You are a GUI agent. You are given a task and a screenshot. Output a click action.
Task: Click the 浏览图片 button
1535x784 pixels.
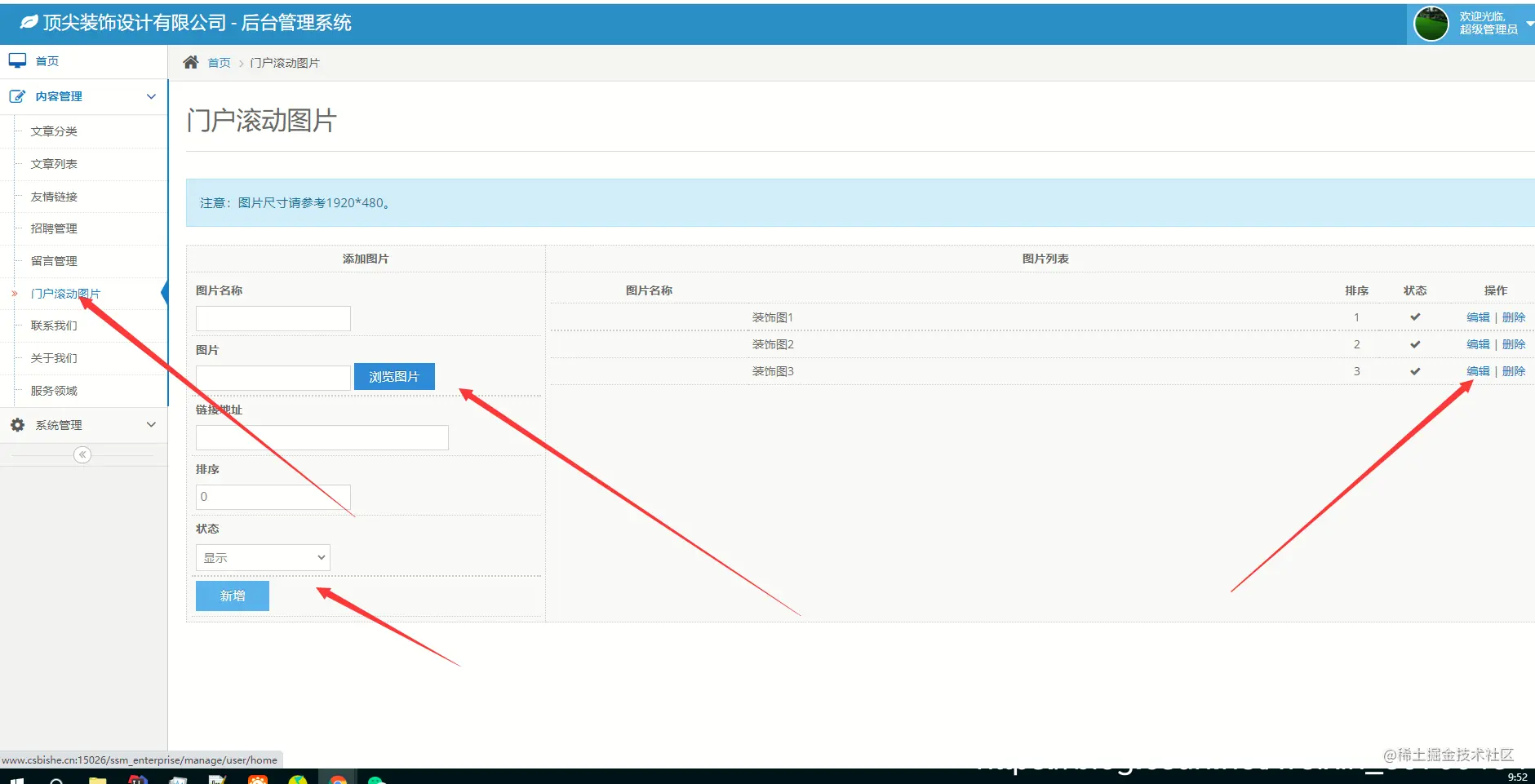pos(394,376)
